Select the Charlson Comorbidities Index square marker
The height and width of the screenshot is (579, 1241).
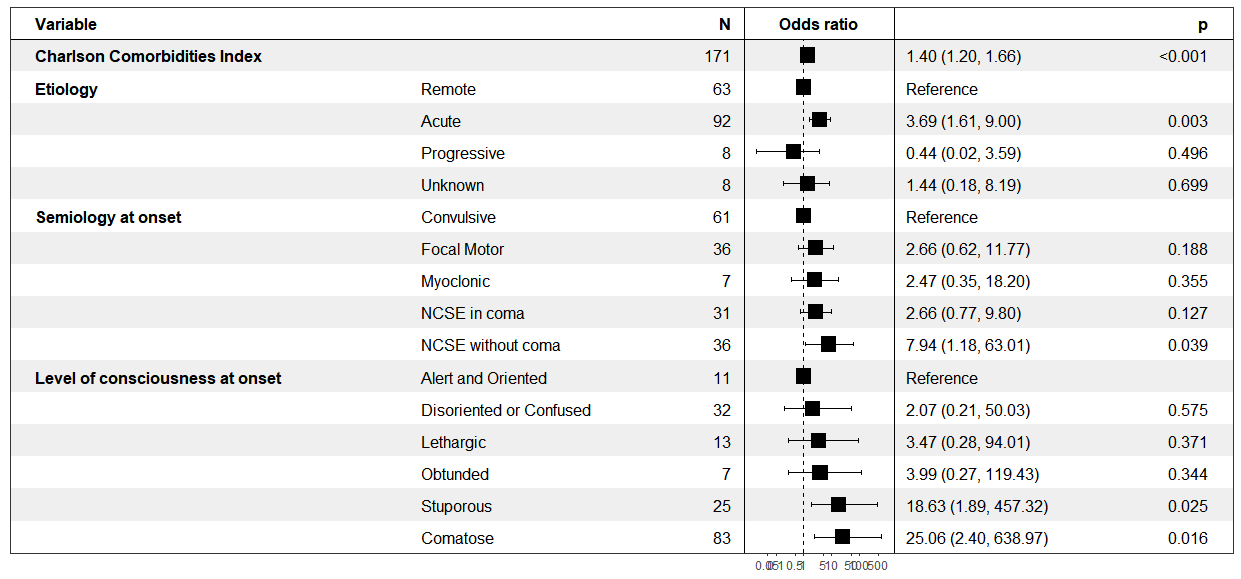click(x=807, y=56)
